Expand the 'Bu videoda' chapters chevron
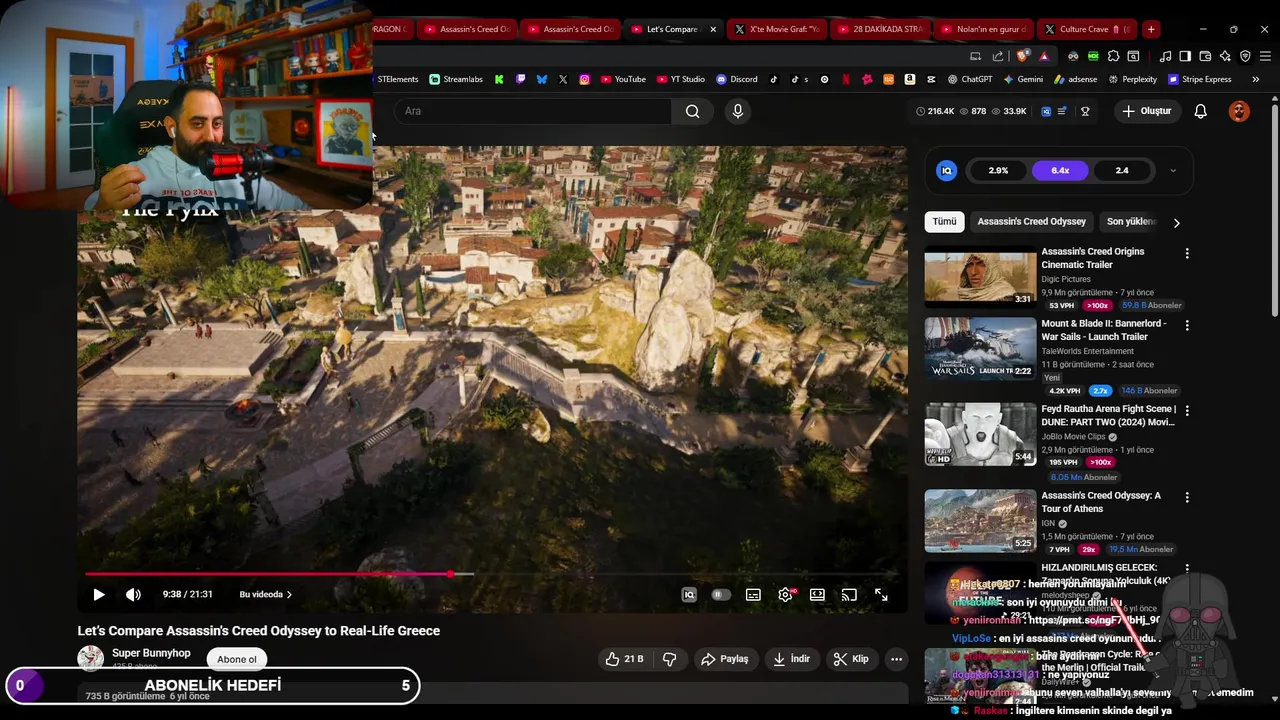This screenshot has height=720, width=1280. pyautogui.click(x=290, y=594)
